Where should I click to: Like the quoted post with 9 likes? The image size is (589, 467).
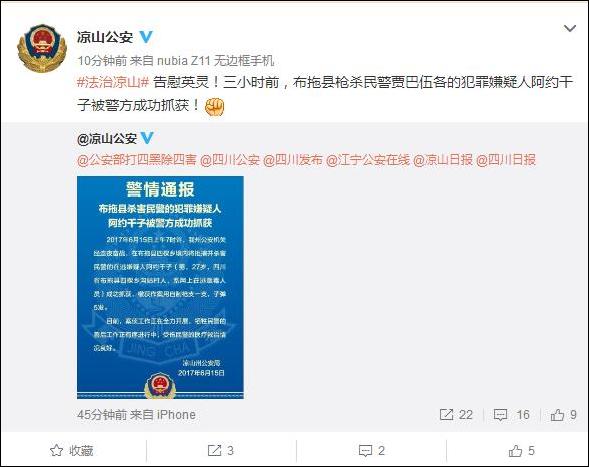(563, 415)
